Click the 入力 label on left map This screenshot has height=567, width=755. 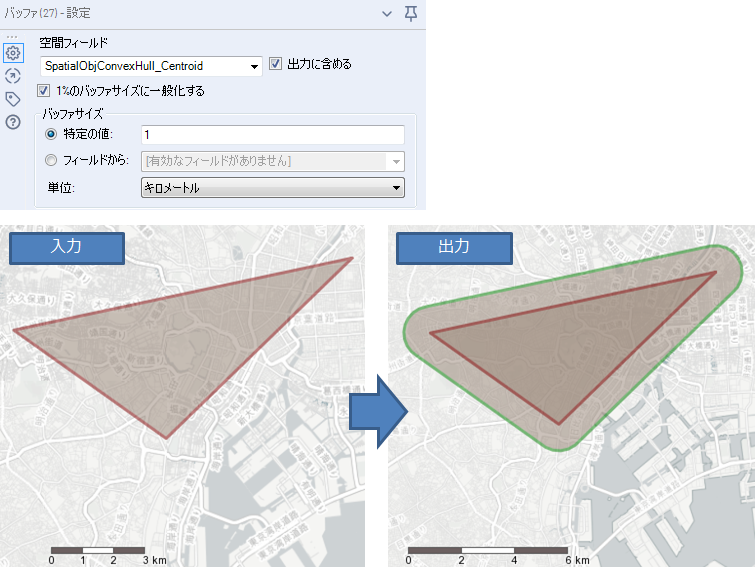(67, 248)
